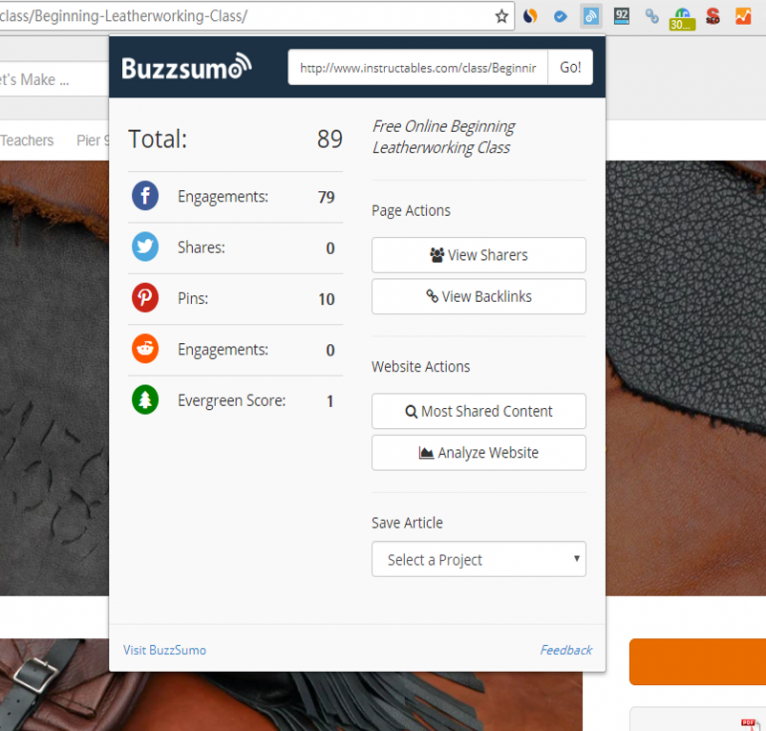This screenshot has width=766, height=731.
Task: Click the Twitter shares icon
Action: [x=145, y=248]
